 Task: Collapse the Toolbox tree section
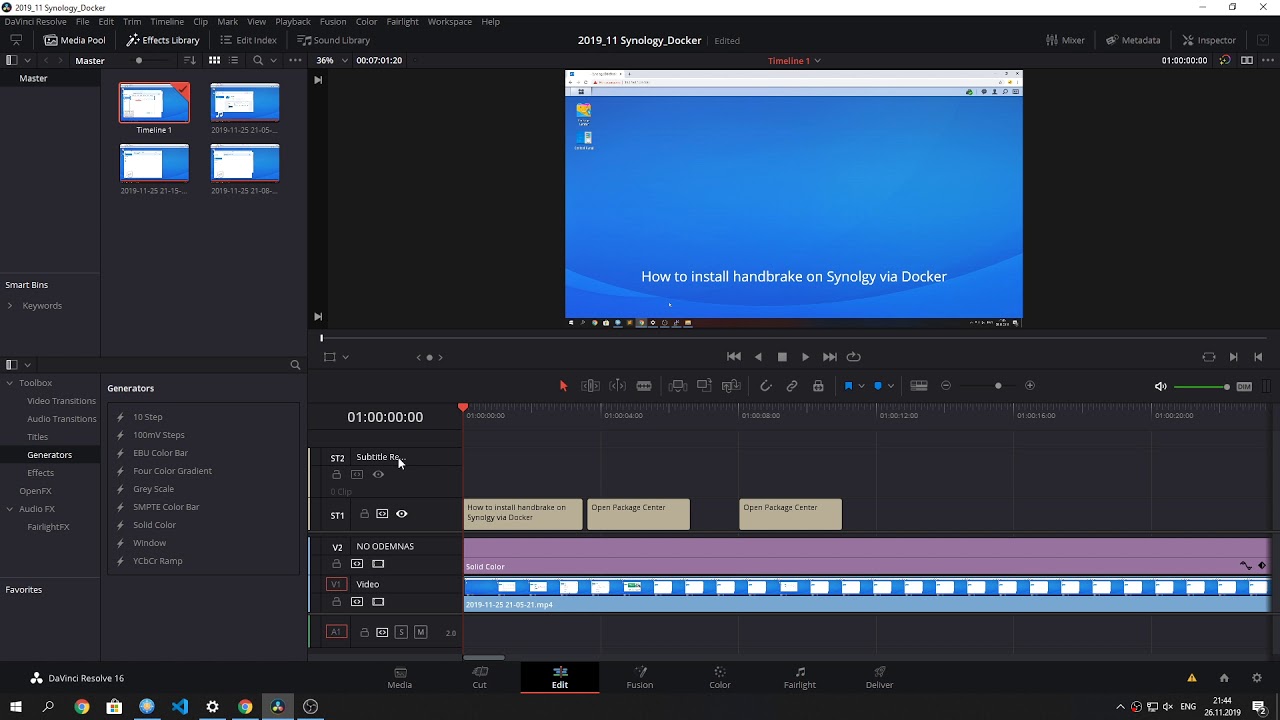click(x=10, y=383)
